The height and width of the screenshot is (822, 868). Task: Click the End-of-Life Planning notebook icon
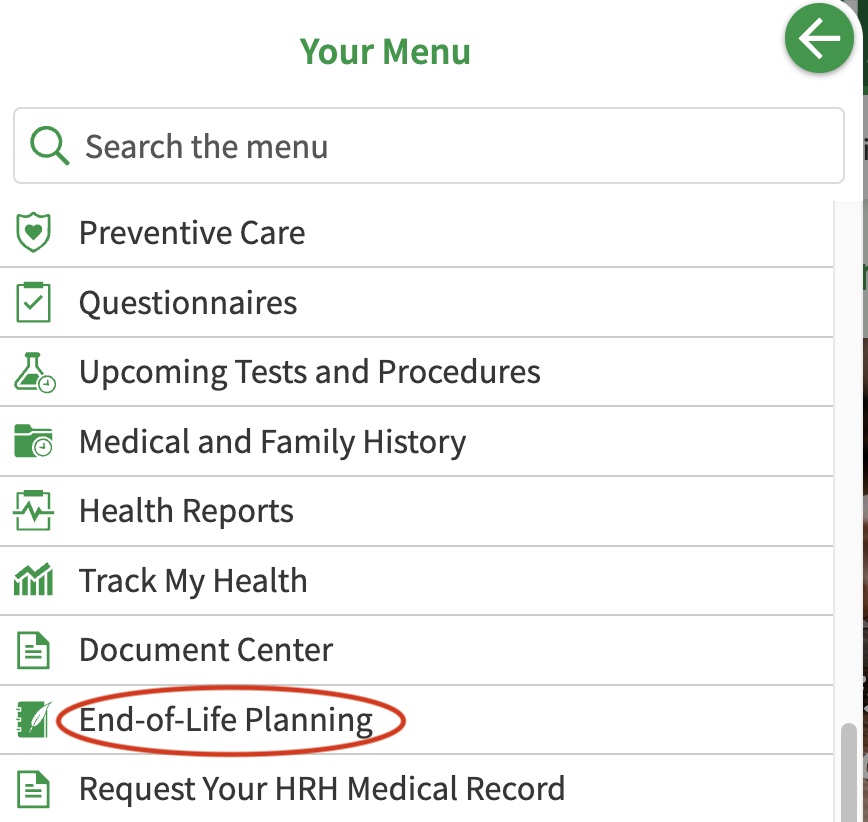[34, 720]
